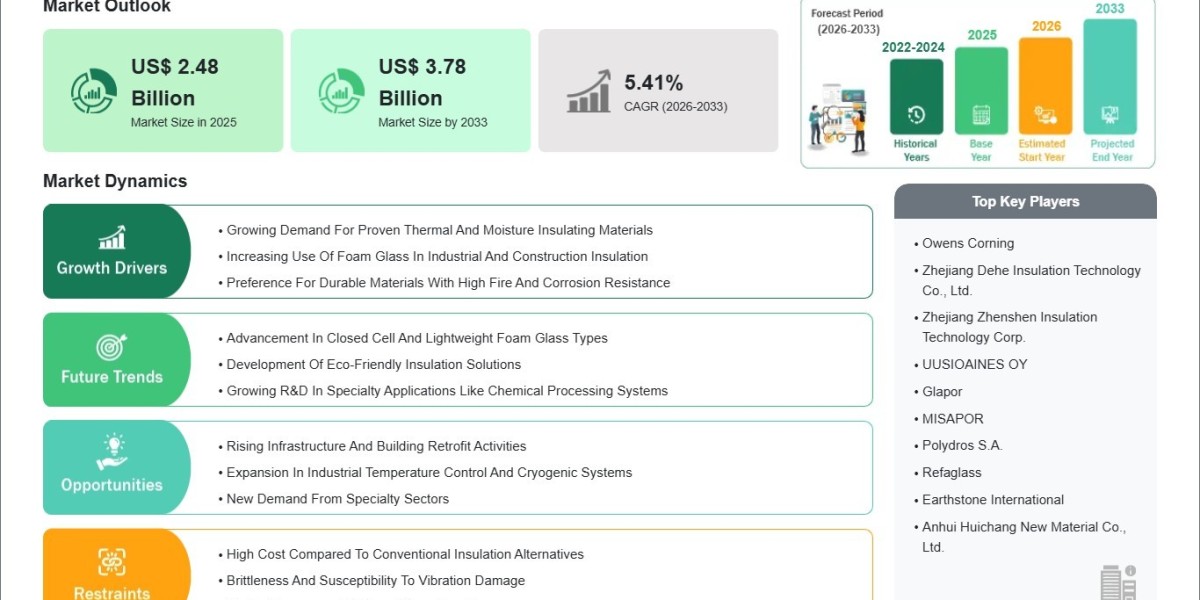The width and height of the screenshot is (1200, 600).
Task: Click the 'Estimated Start Year' caption
Action: (x=1042, y=150)
